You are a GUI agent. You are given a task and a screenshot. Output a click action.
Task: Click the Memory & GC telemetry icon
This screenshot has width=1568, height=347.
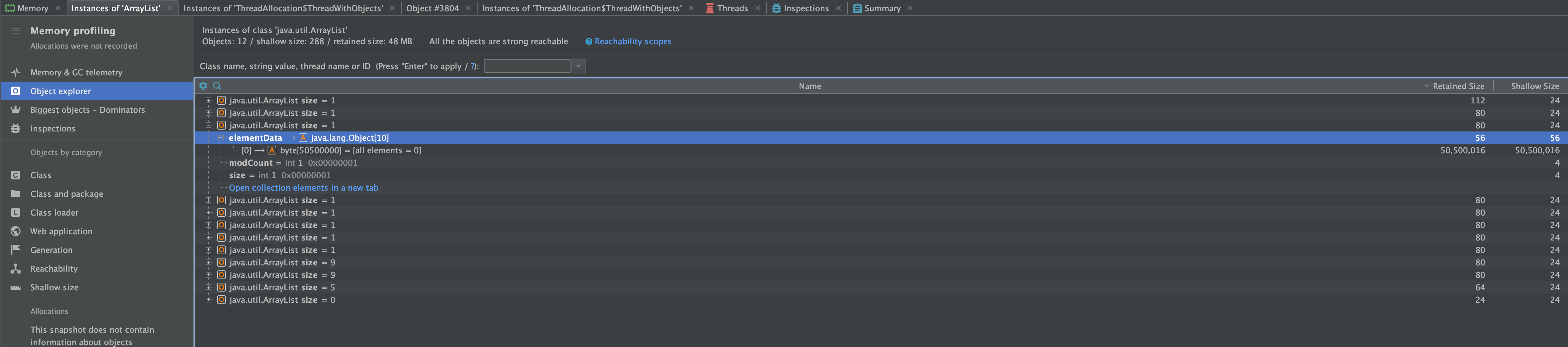16,72
